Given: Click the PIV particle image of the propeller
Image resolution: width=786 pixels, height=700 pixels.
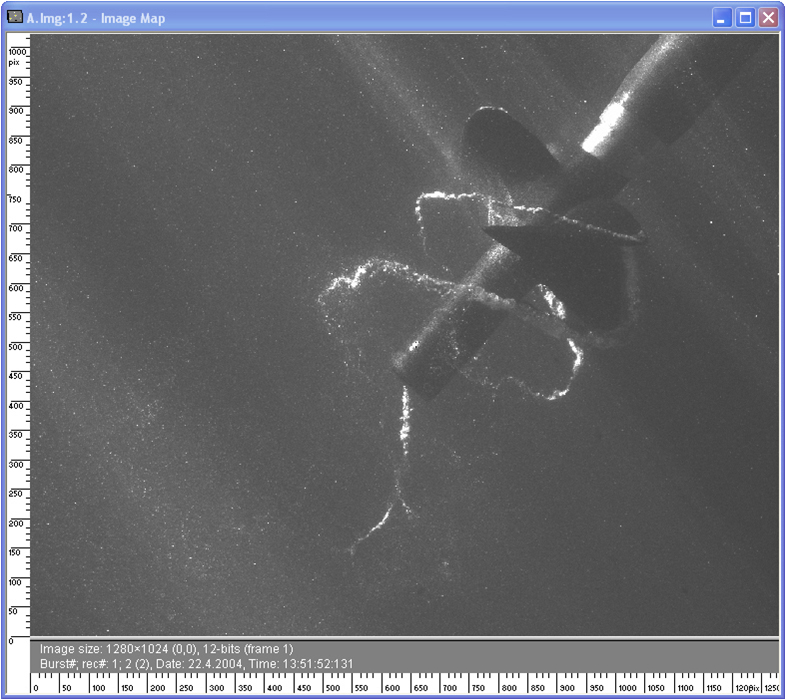Looking at the screenshot, I should [x=405, y=335].
